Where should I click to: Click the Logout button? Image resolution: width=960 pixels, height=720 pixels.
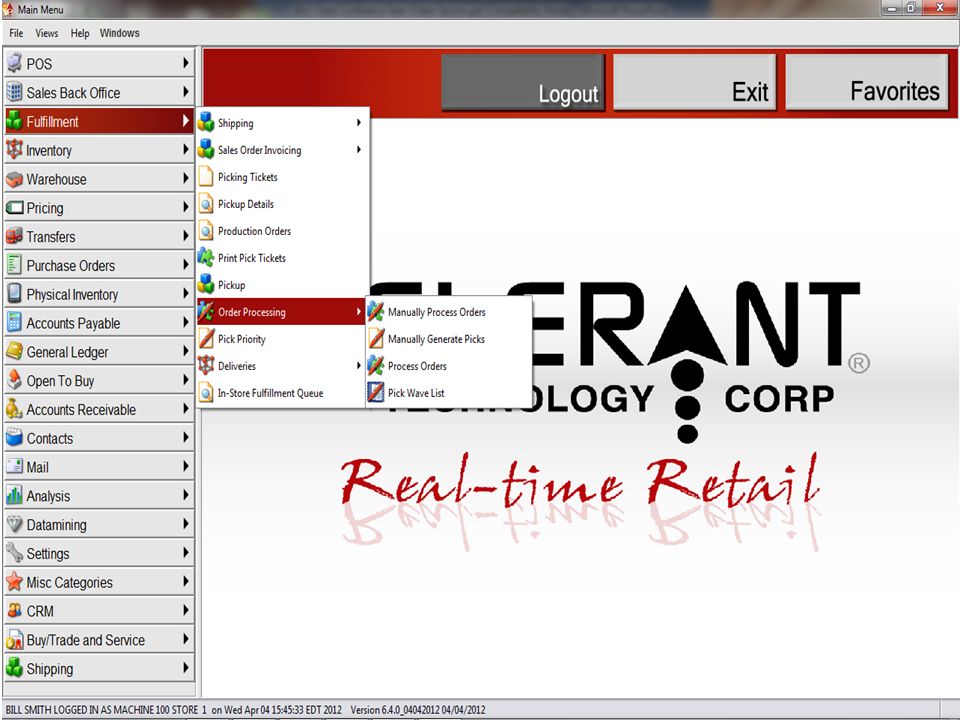tap(523, 82)
